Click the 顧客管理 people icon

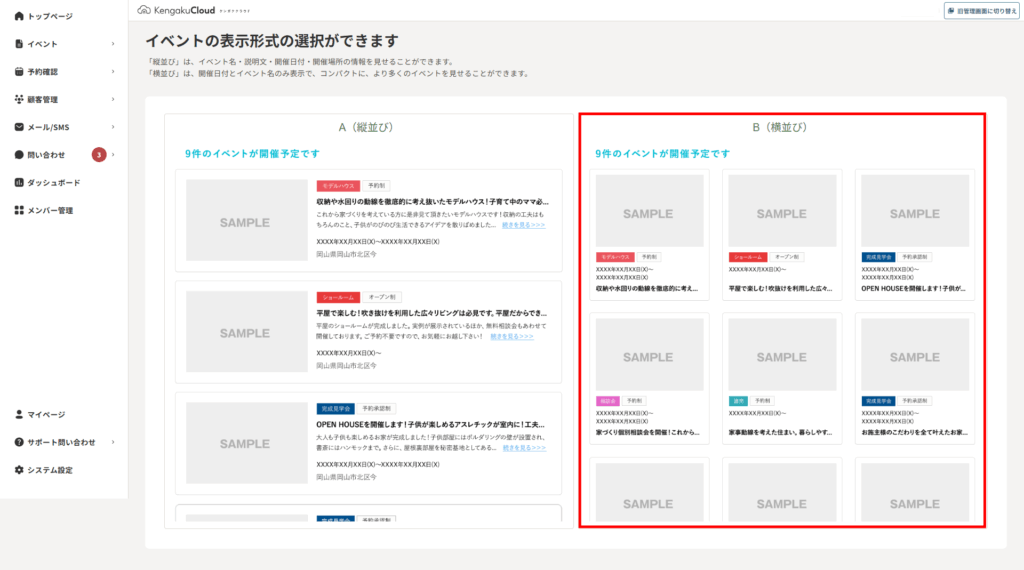(x=19, y=99)
